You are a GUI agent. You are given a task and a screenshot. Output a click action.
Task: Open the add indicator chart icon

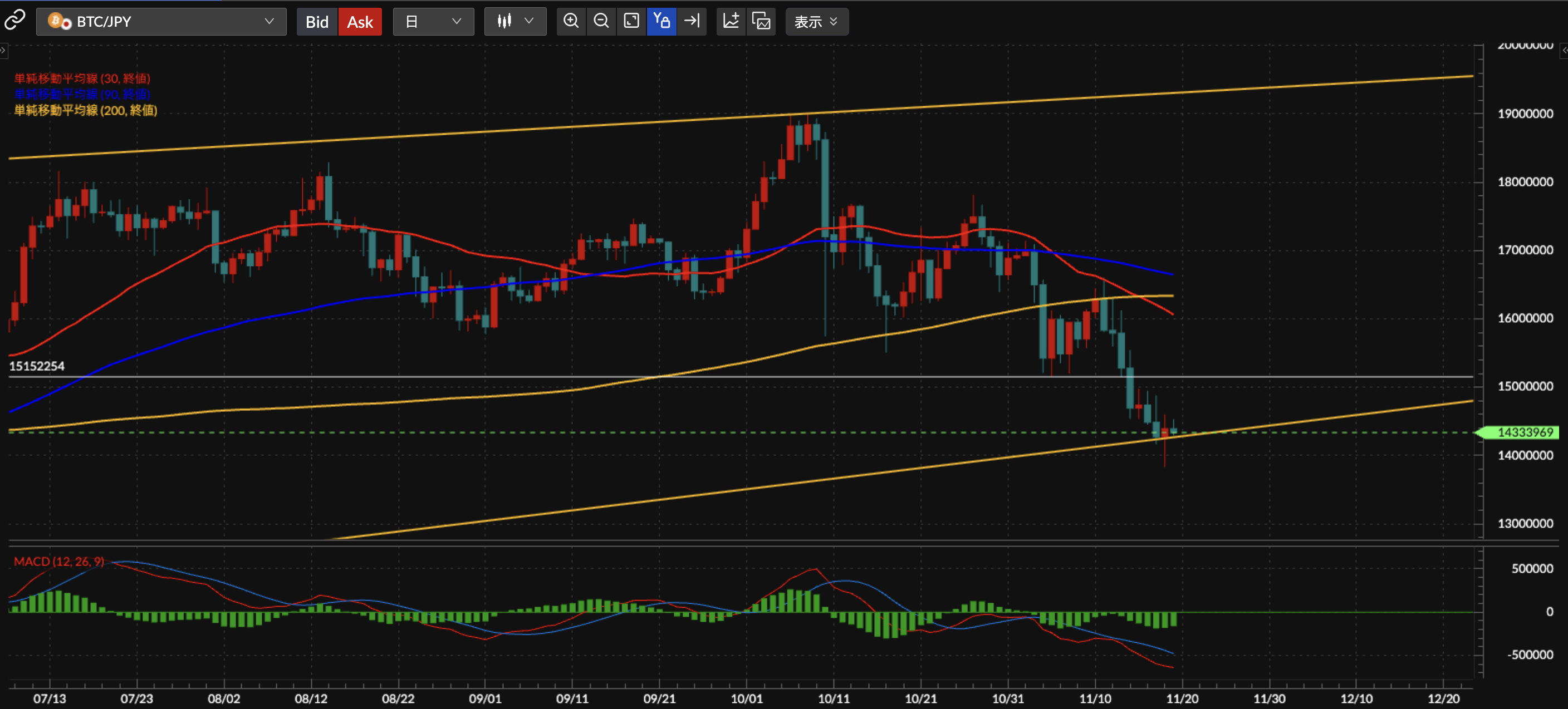[x=731, y=21]
